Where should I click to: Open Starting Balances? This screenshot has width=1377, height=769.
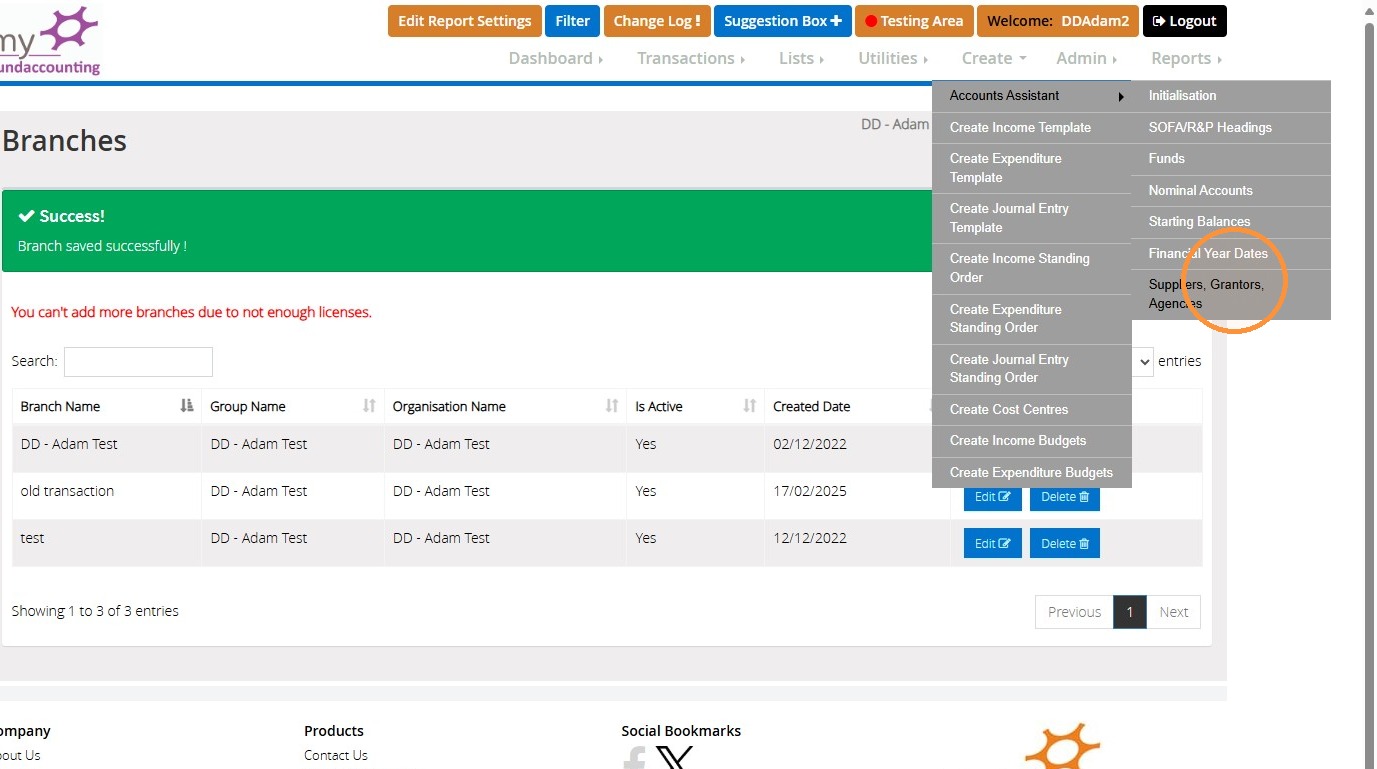[x=1230, y=222]
